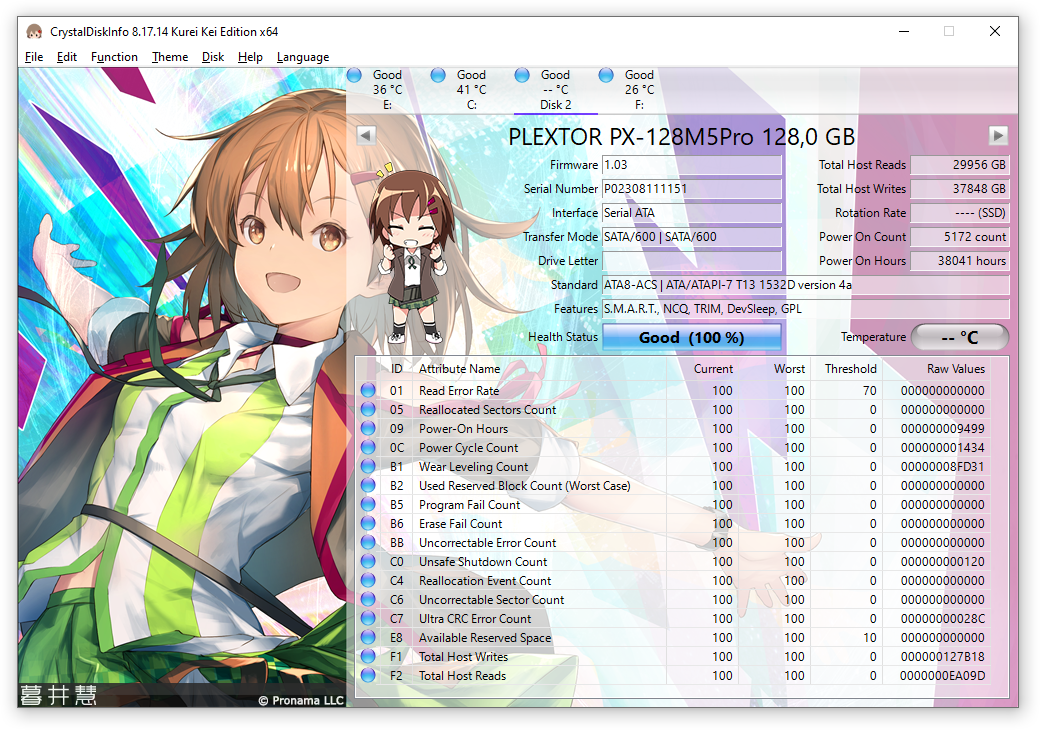Screen dimensions: 1040x730
Task: Open the Theme menu
Action: [169, 57]
